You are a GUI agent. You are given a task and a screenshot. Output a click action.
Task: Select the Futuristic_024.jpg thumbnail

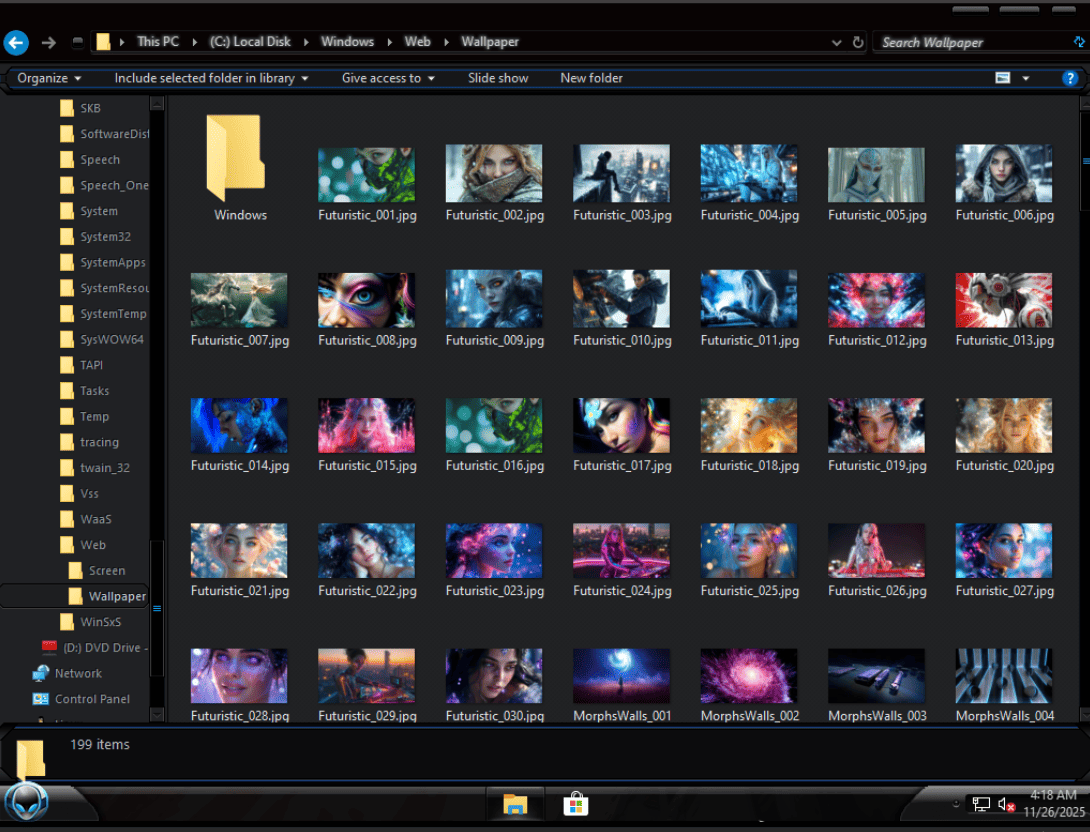click(x=621, y=550)
